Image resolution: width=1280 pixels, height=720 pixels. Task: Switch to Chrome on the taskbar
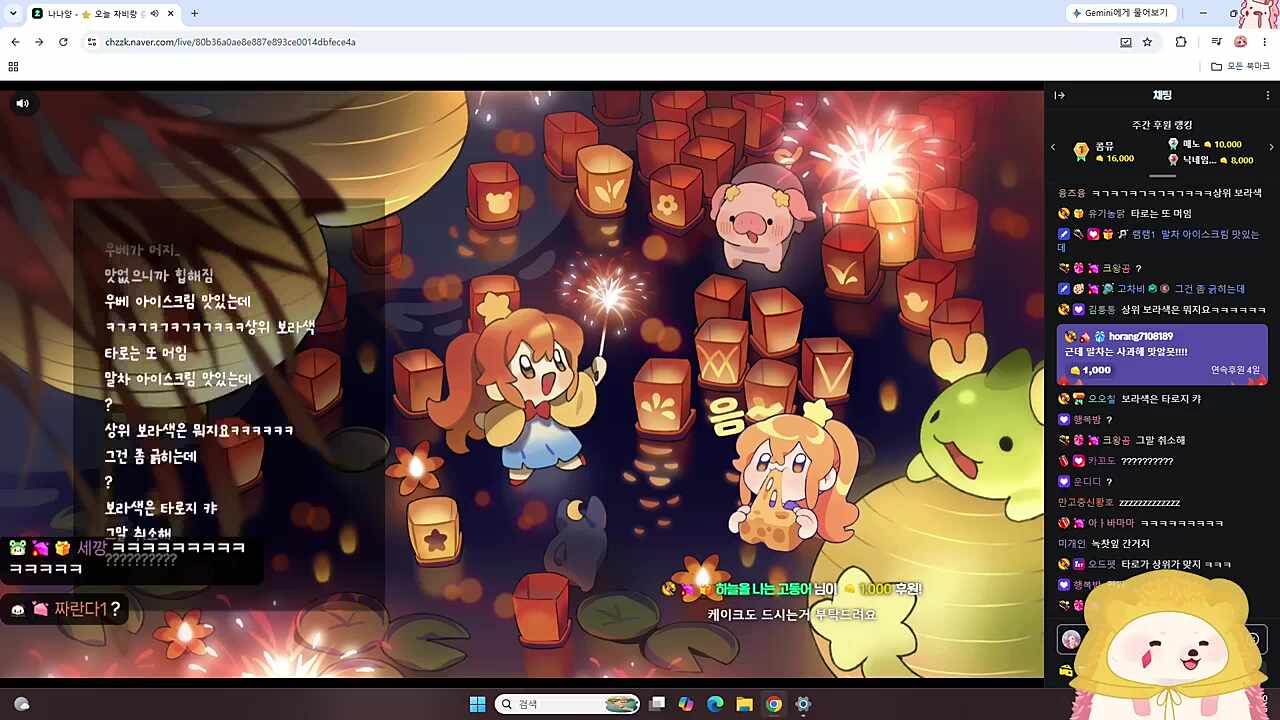(773, 704)
